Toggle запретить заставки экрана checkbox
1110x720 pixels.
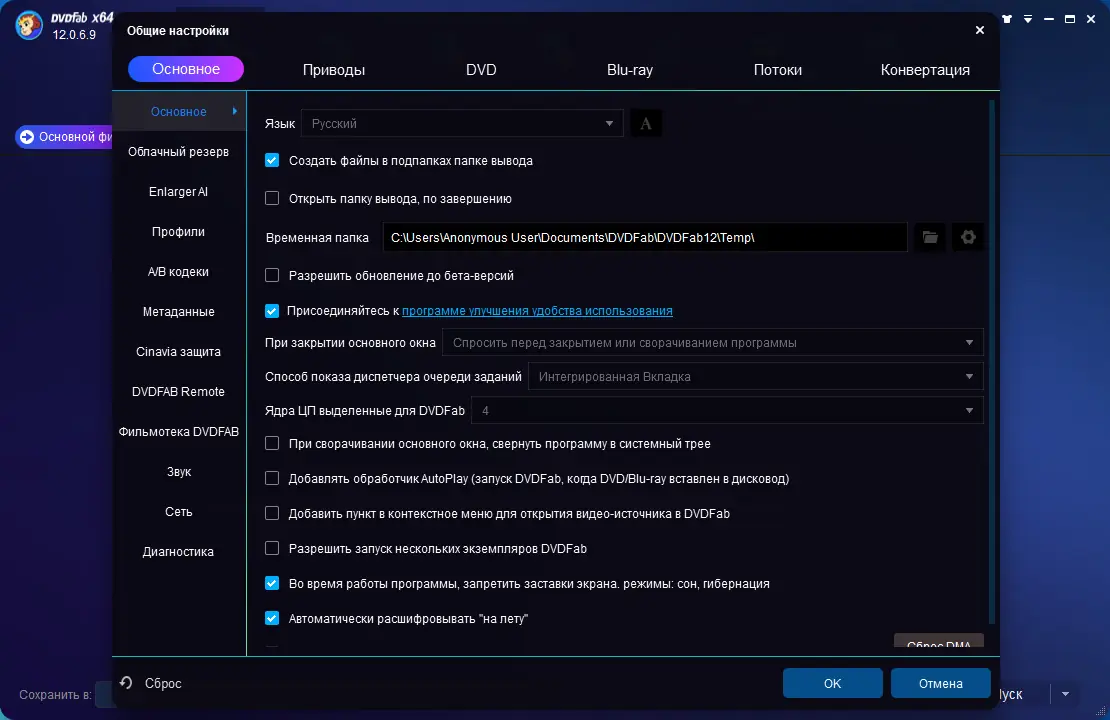[272, 583]
